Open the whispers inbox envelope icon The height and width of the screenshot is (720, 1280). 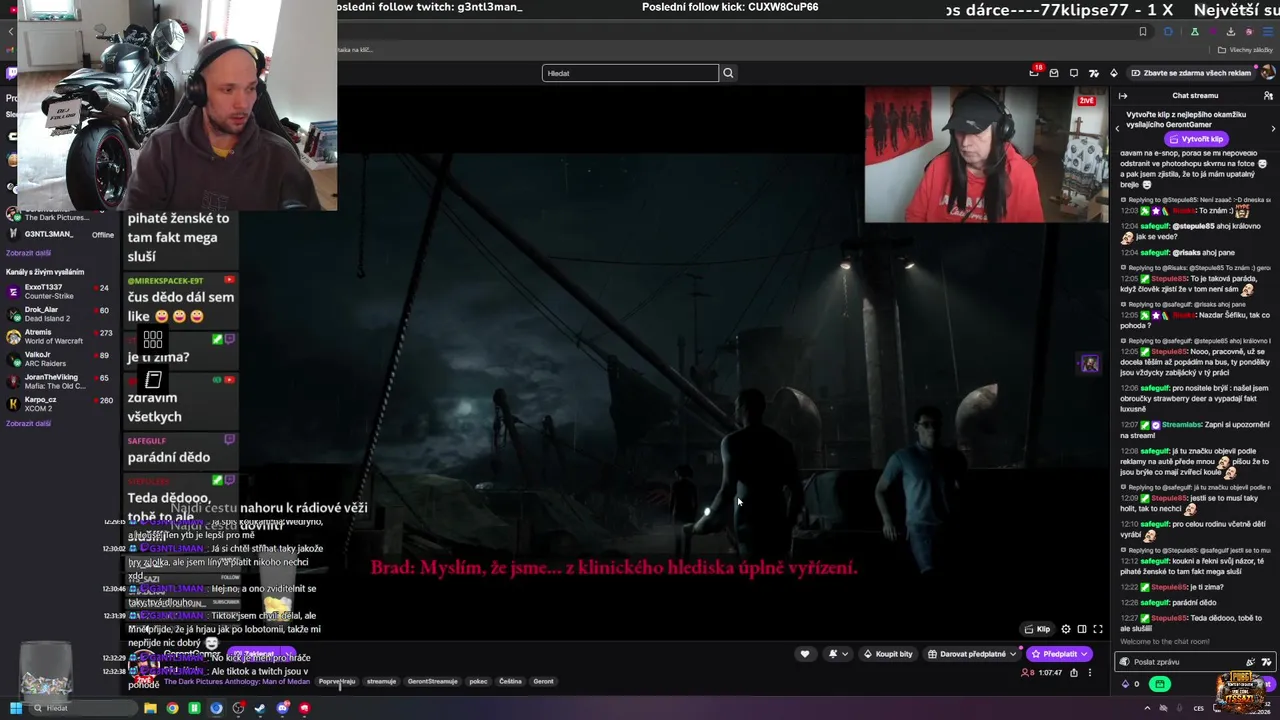1054,73
